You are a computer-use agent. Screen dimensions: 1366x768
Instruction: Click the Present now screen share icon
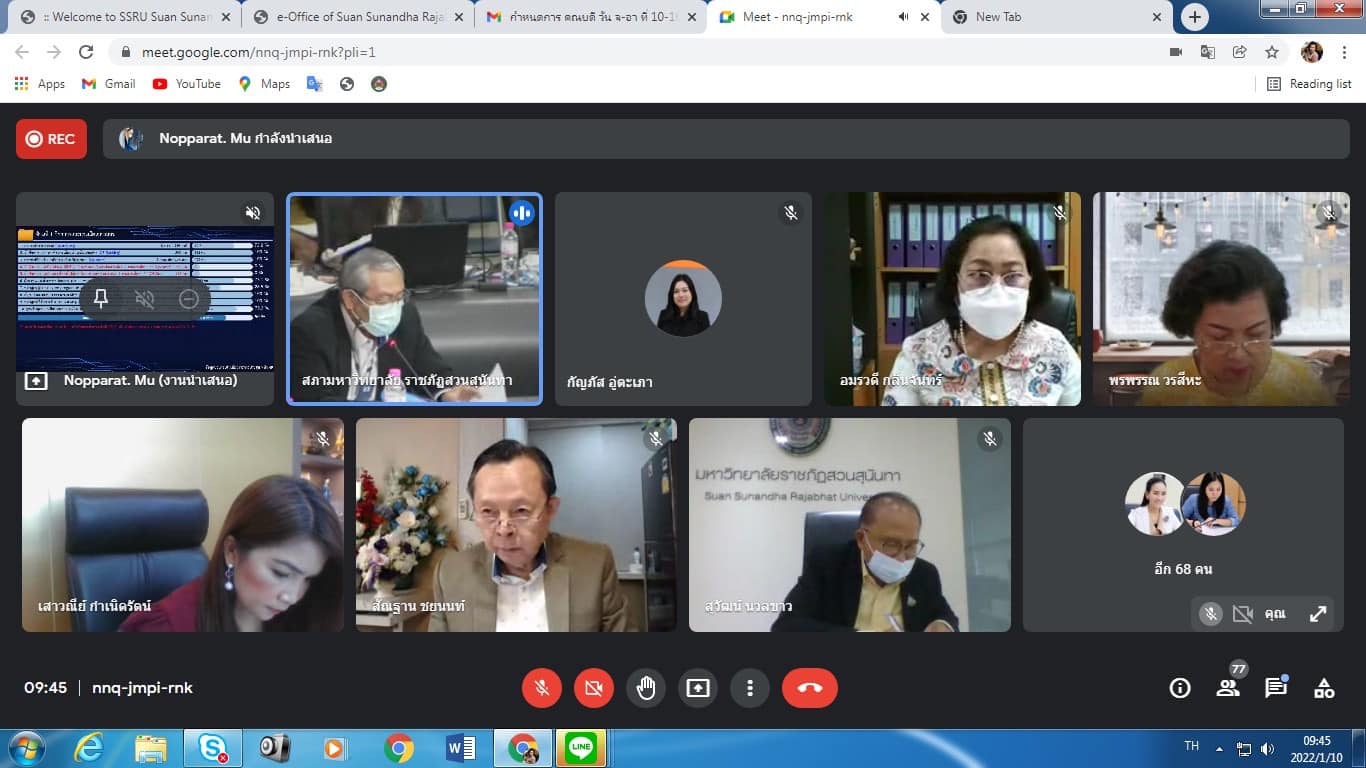point(698,688)
